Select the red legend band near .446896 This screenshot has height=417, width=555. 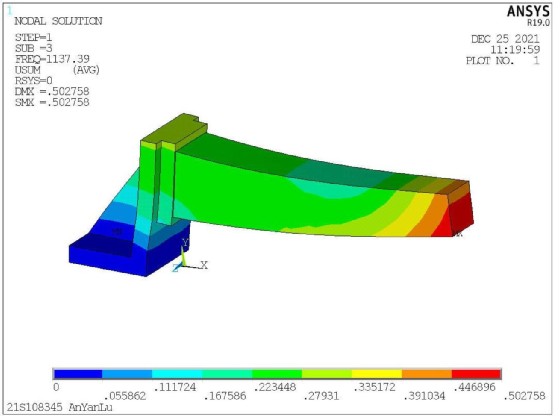click(476, 374)
